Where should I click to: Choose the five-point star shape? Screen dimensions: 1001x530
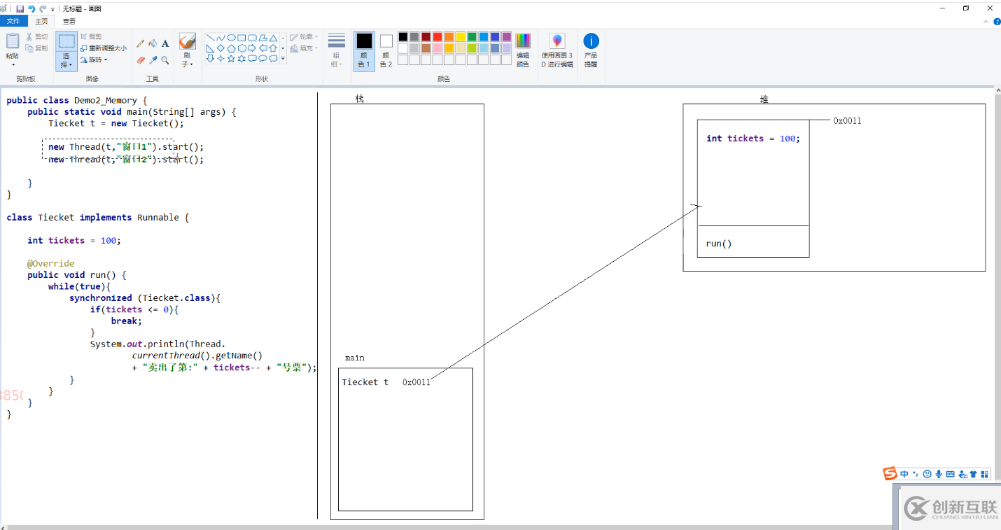(232, 58)
